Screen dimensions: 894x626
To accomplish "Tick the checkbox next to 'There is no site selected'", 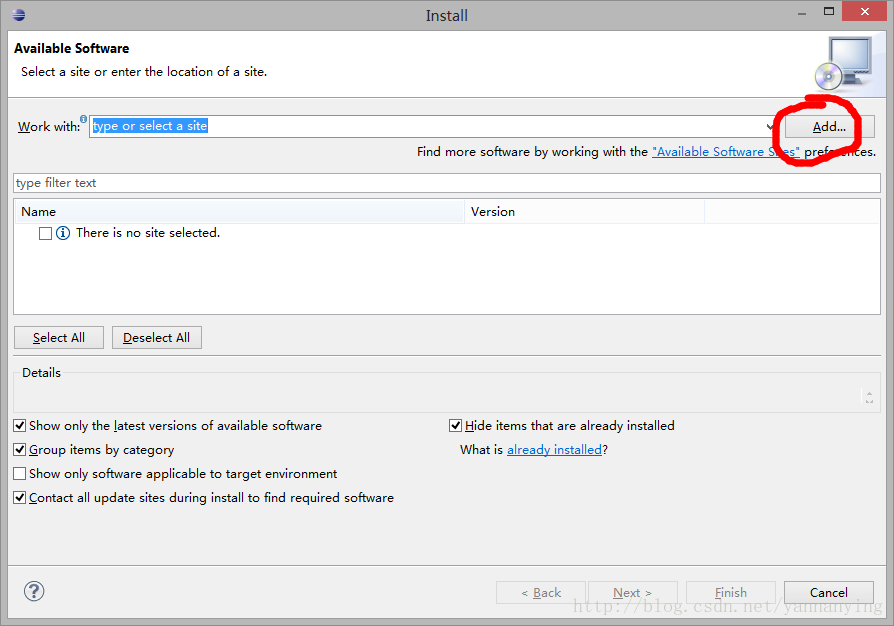I will click(x=46, y=233).
